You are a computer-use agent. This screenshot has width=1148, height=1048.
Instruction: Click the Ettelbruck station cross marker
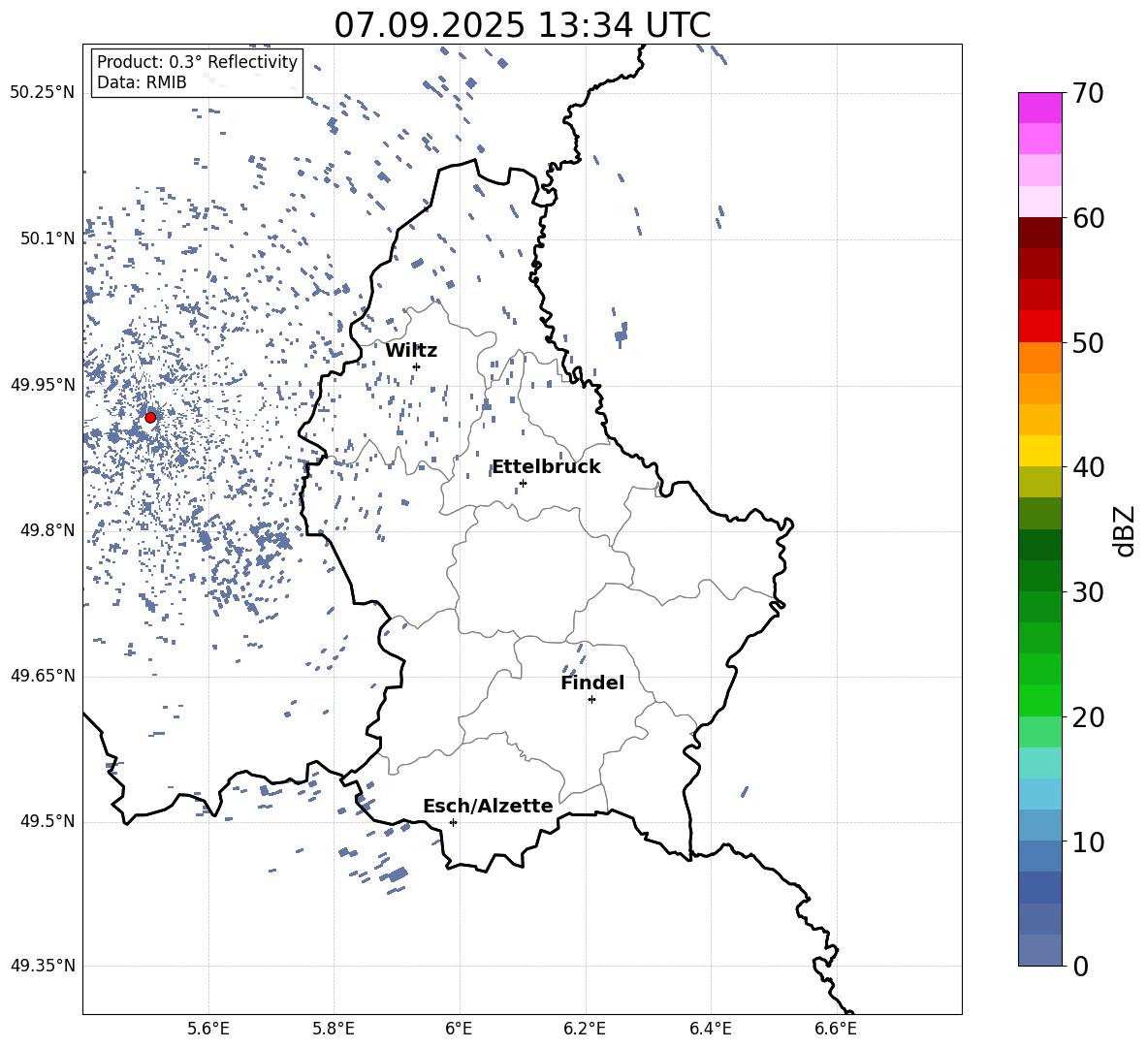523,483
